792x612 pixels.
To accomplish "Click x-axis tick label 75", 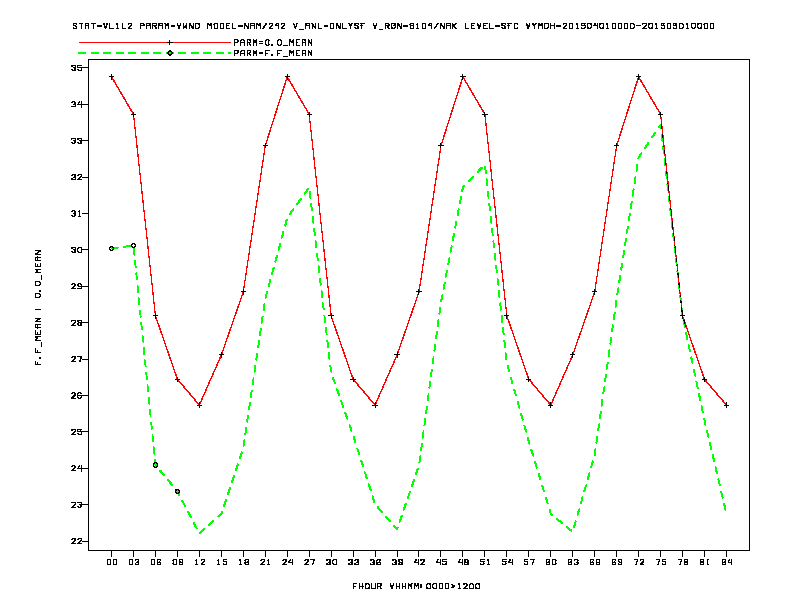I will click(661, 562).
